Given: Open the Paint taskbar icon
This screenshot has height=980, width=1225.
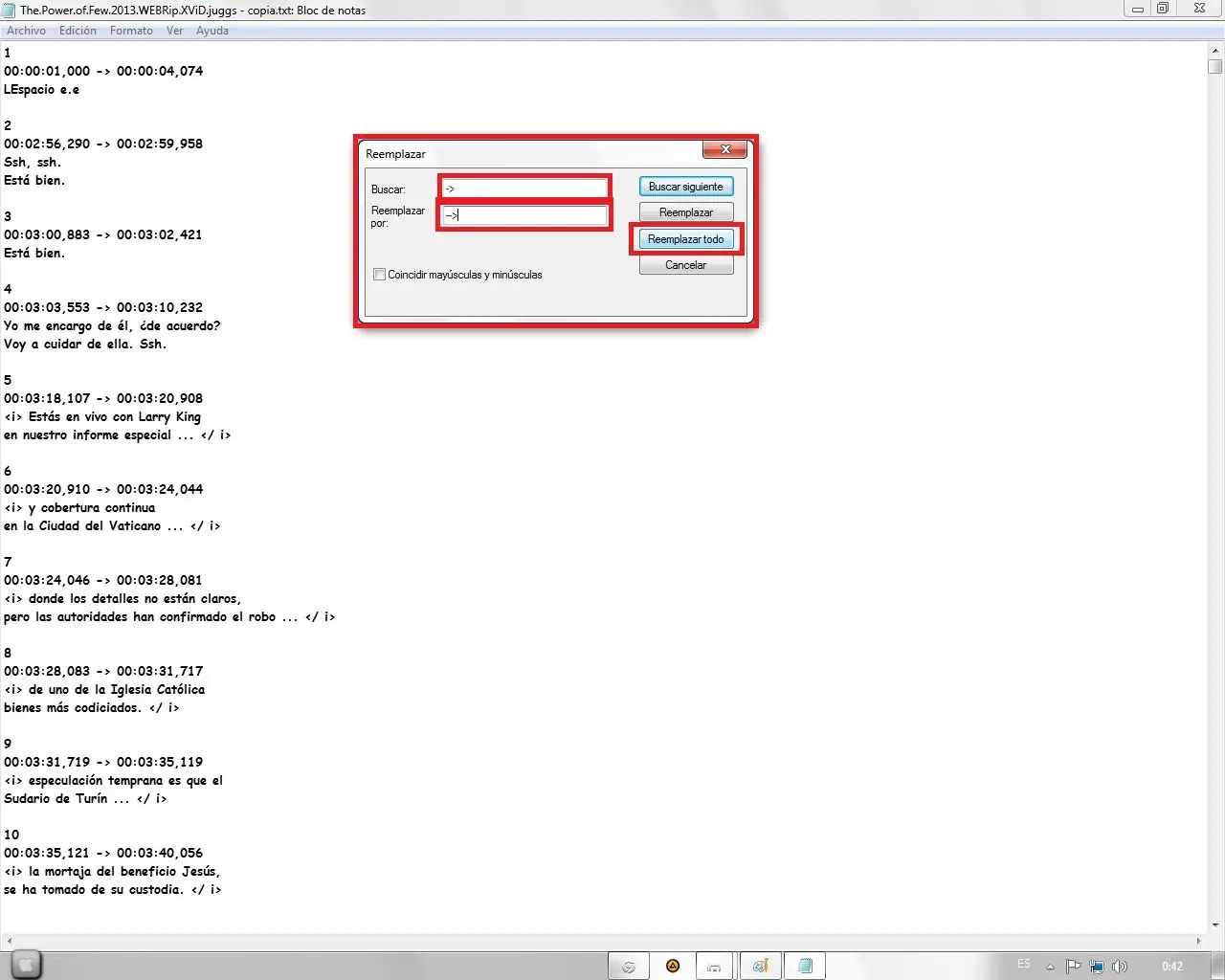Looking at the screenshot, I should click(760, 966).
